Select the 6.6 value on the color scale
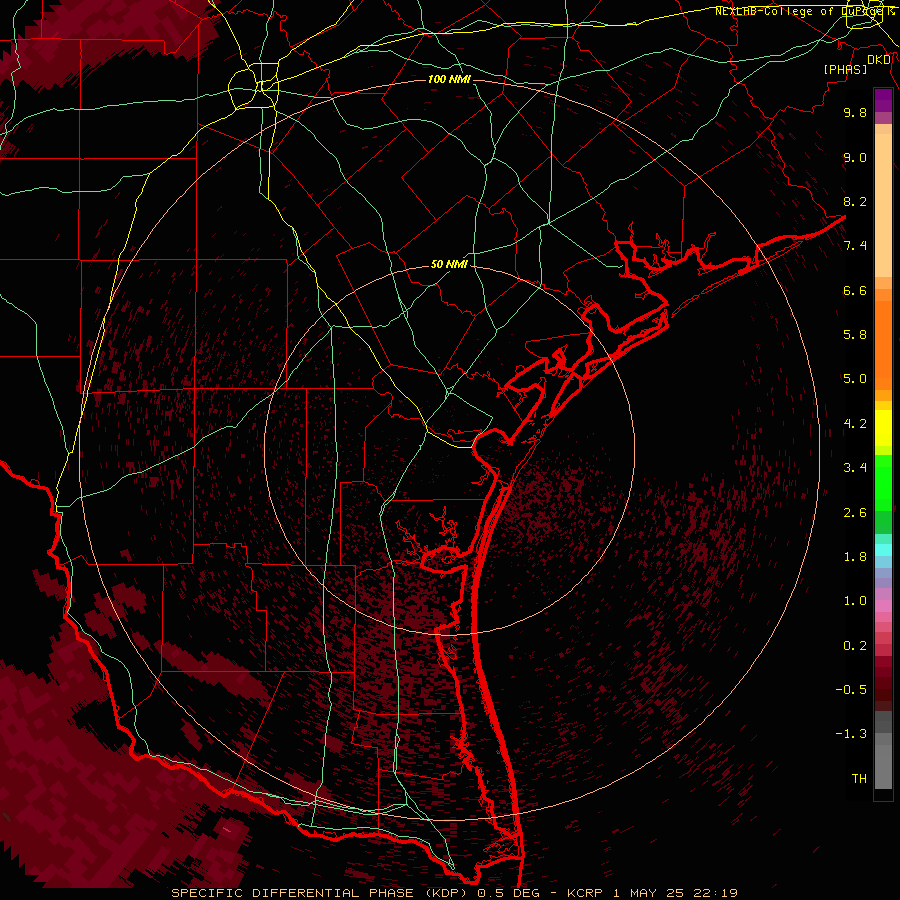The width and height of the screenshot is (900, 900). [x=855, y=290]
